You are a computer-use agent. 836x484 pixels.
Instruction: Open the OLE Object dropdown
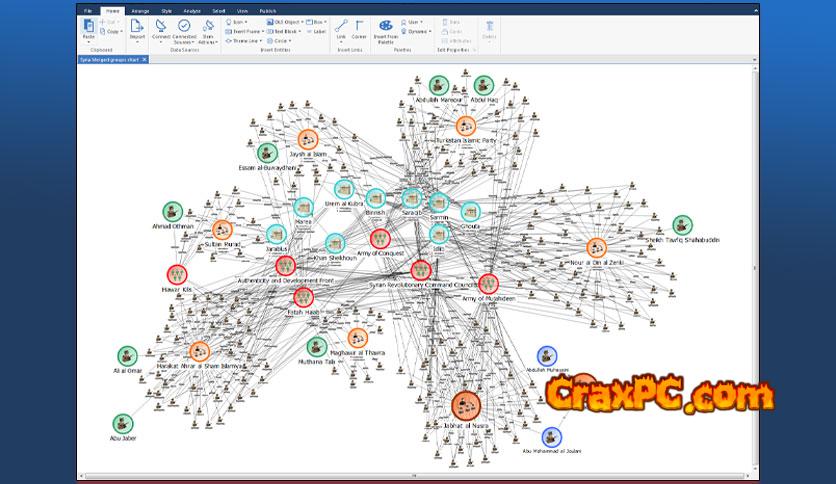(285, 22)
